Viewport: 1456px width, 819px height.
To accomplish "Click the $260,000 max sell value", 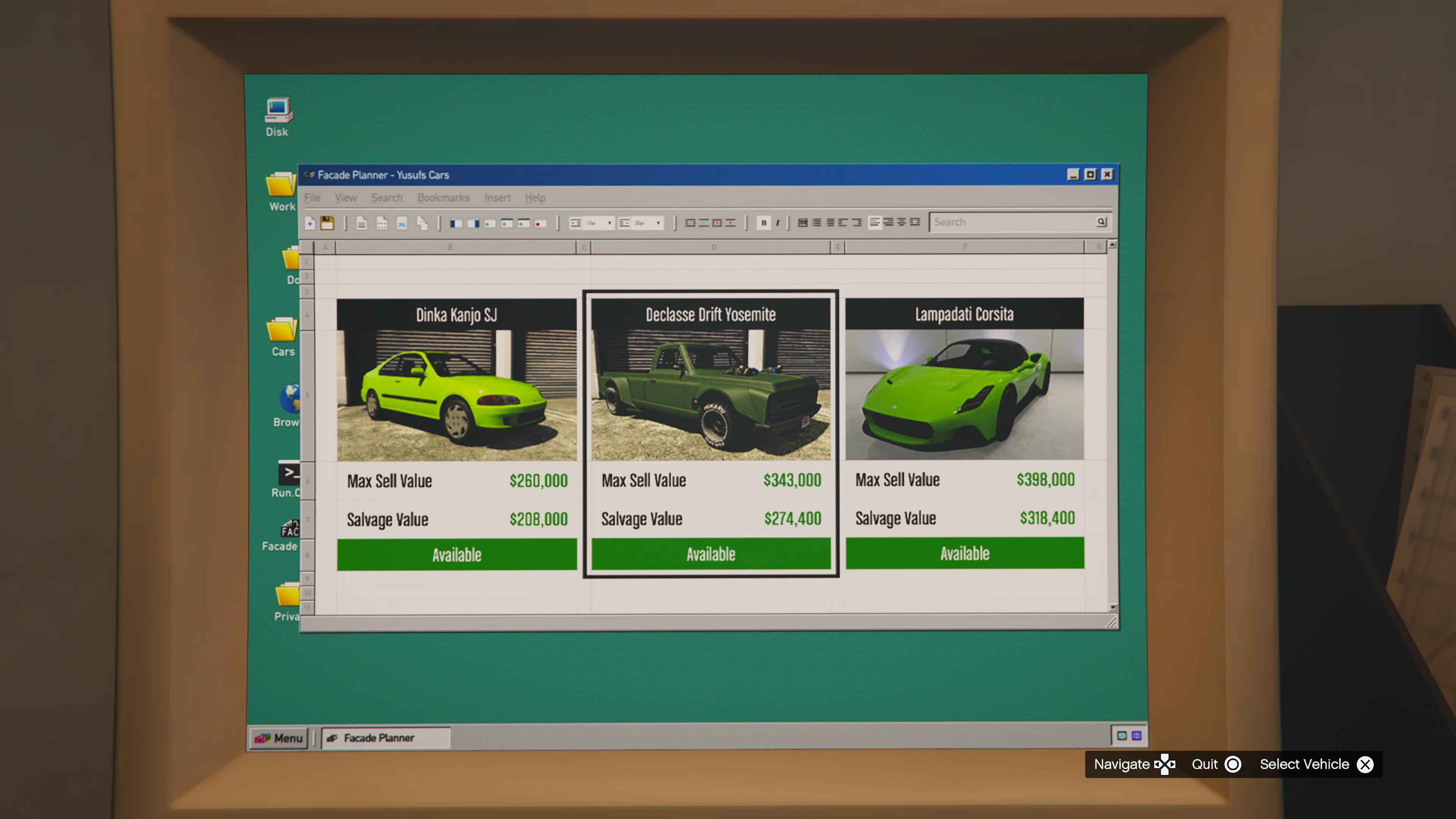I will (539, 481).
